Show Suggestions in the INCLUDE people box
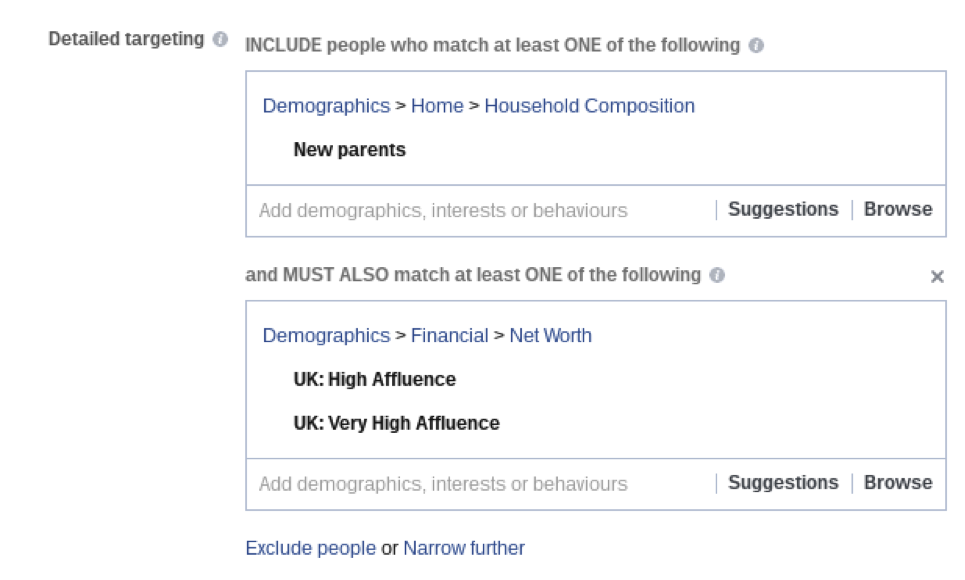 click(x=783, y=209)
